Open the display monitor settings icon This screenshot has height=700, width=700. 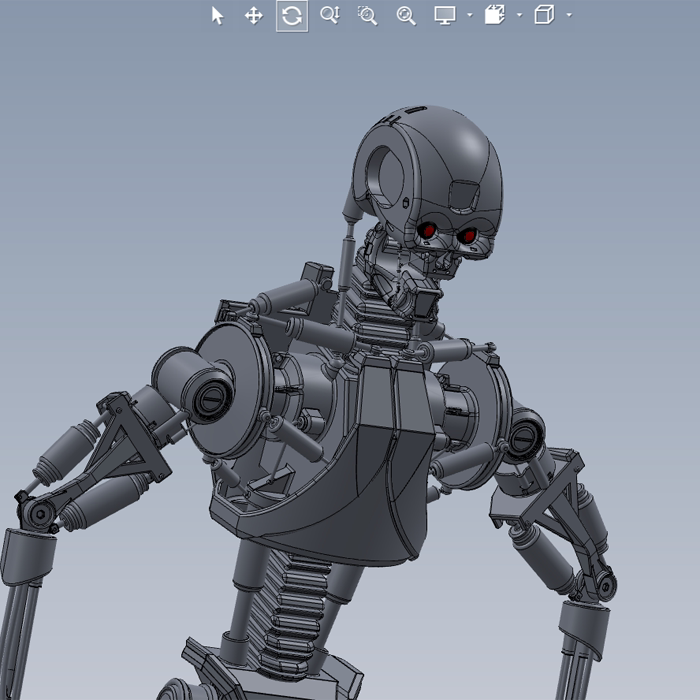coord(445,16)
